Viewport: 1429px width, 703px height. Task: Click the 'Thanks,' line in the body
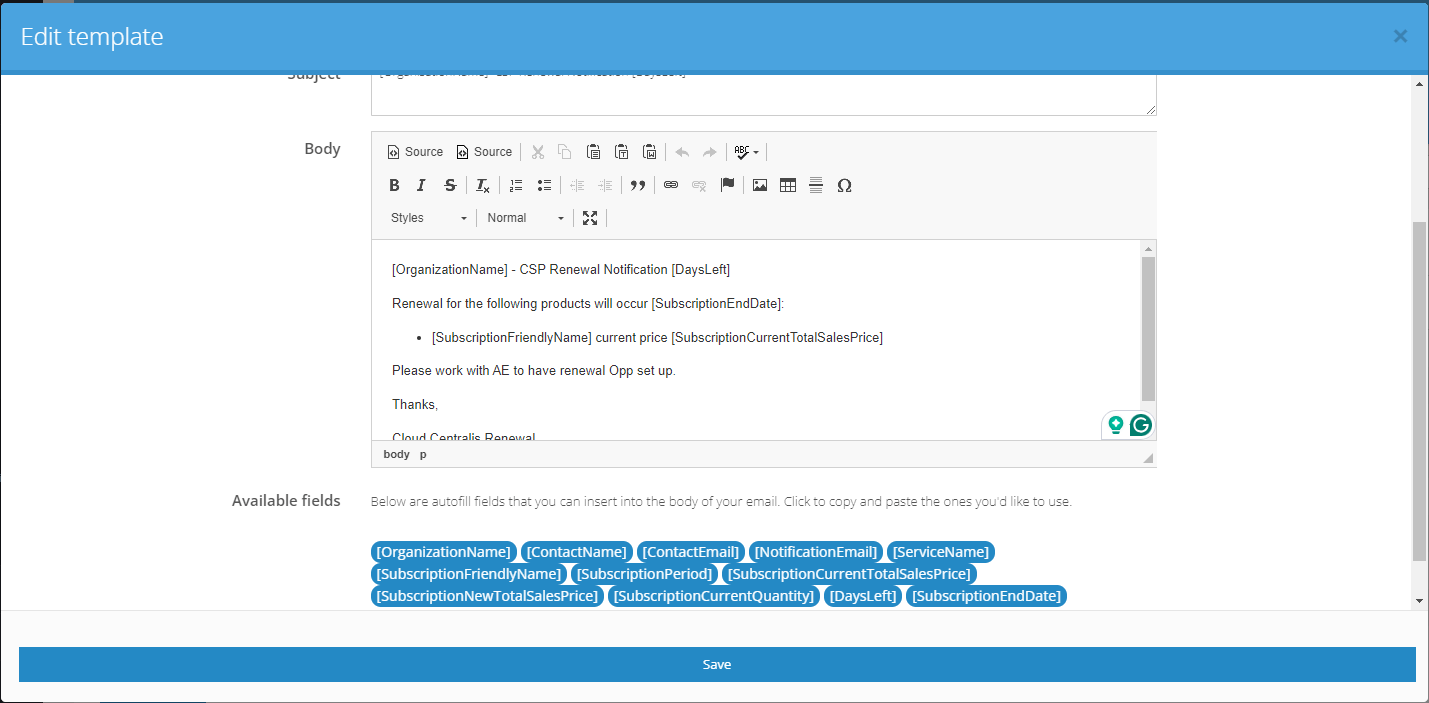click(x=415, y=404)
